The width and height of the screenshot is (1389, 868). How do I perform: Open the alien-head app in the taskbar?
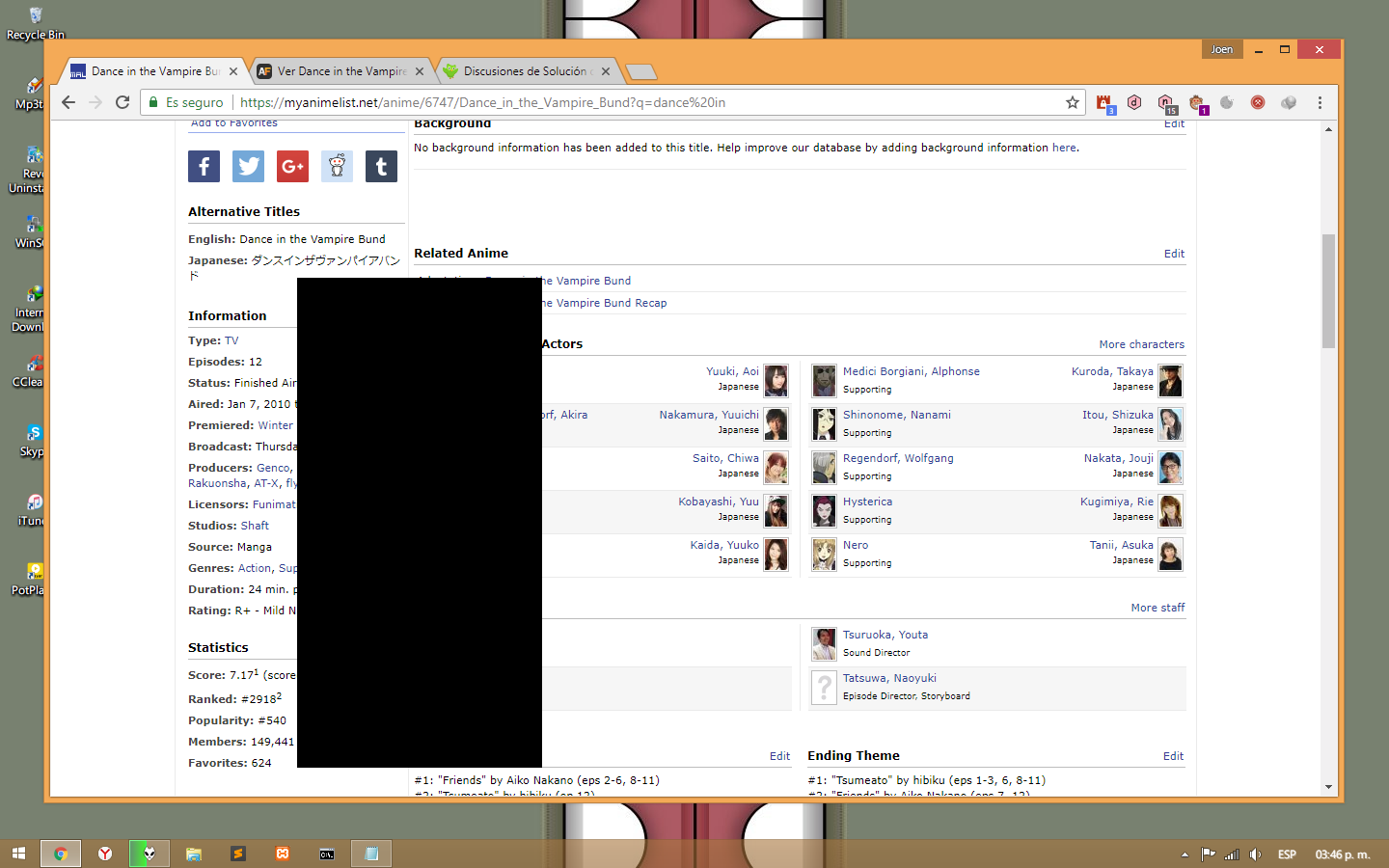(150, 854)
